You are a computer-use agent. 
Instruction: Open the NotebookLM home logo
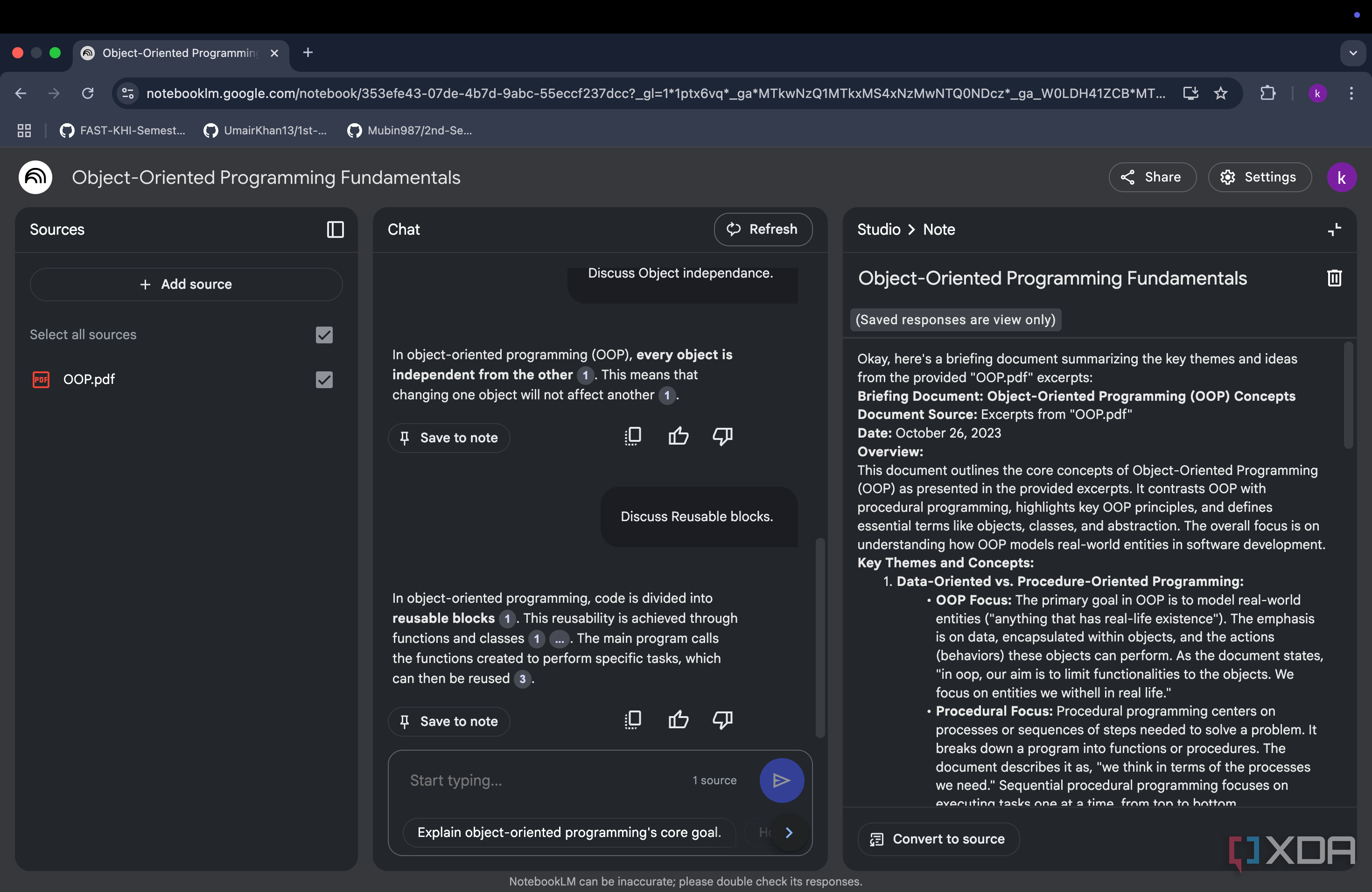tap(35, 177)
